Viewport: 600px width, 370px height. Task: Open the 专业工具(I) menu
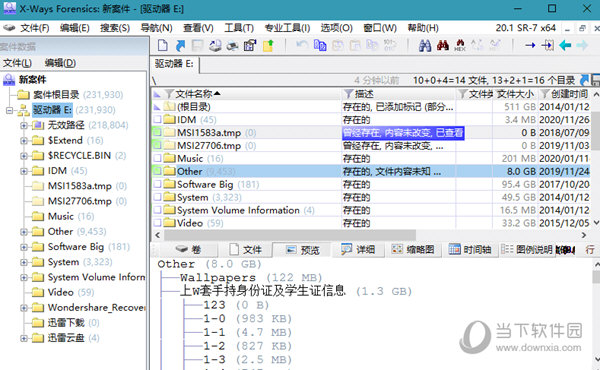287,28
